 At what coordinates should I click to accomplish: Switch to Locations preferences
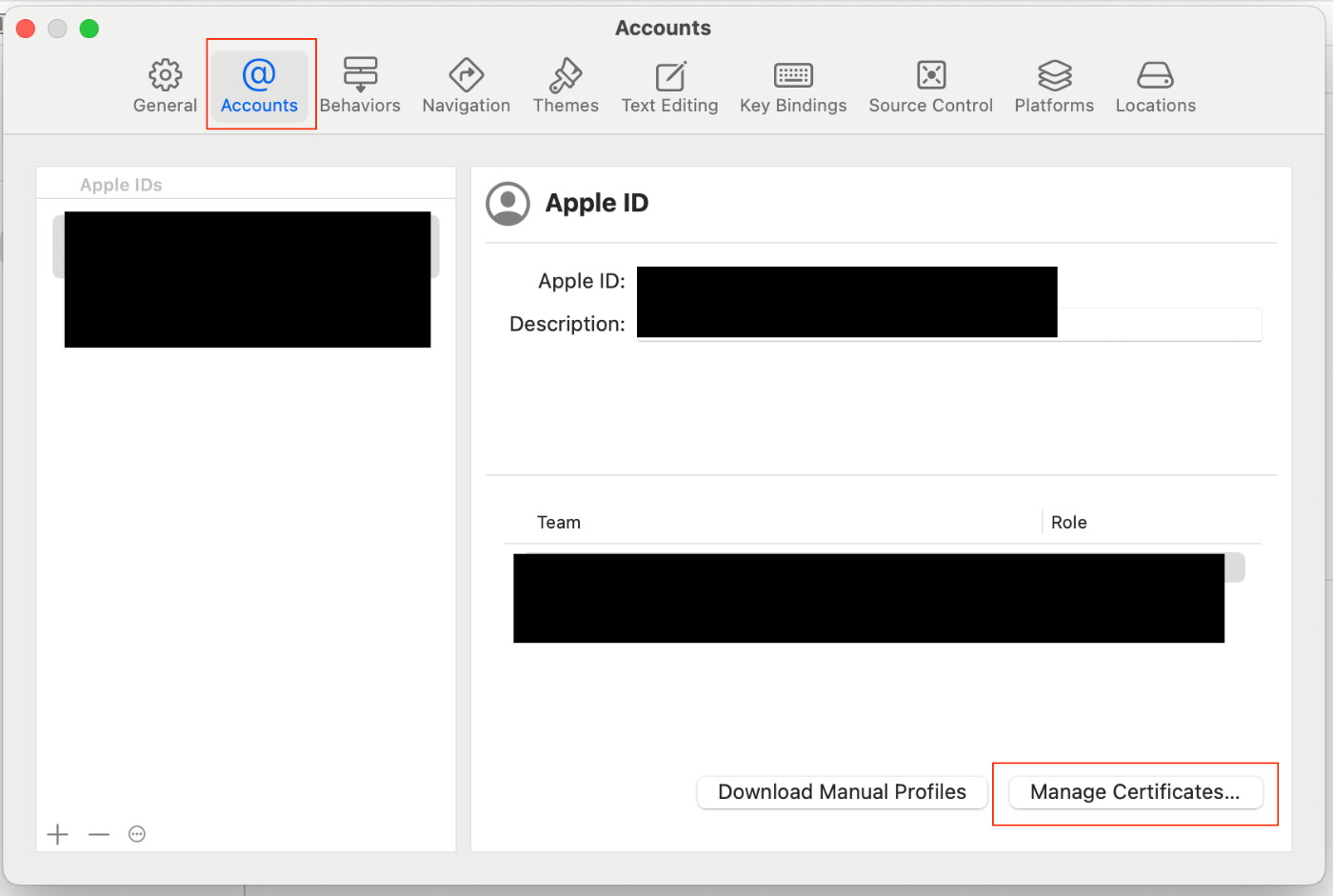click(1155, 86)
